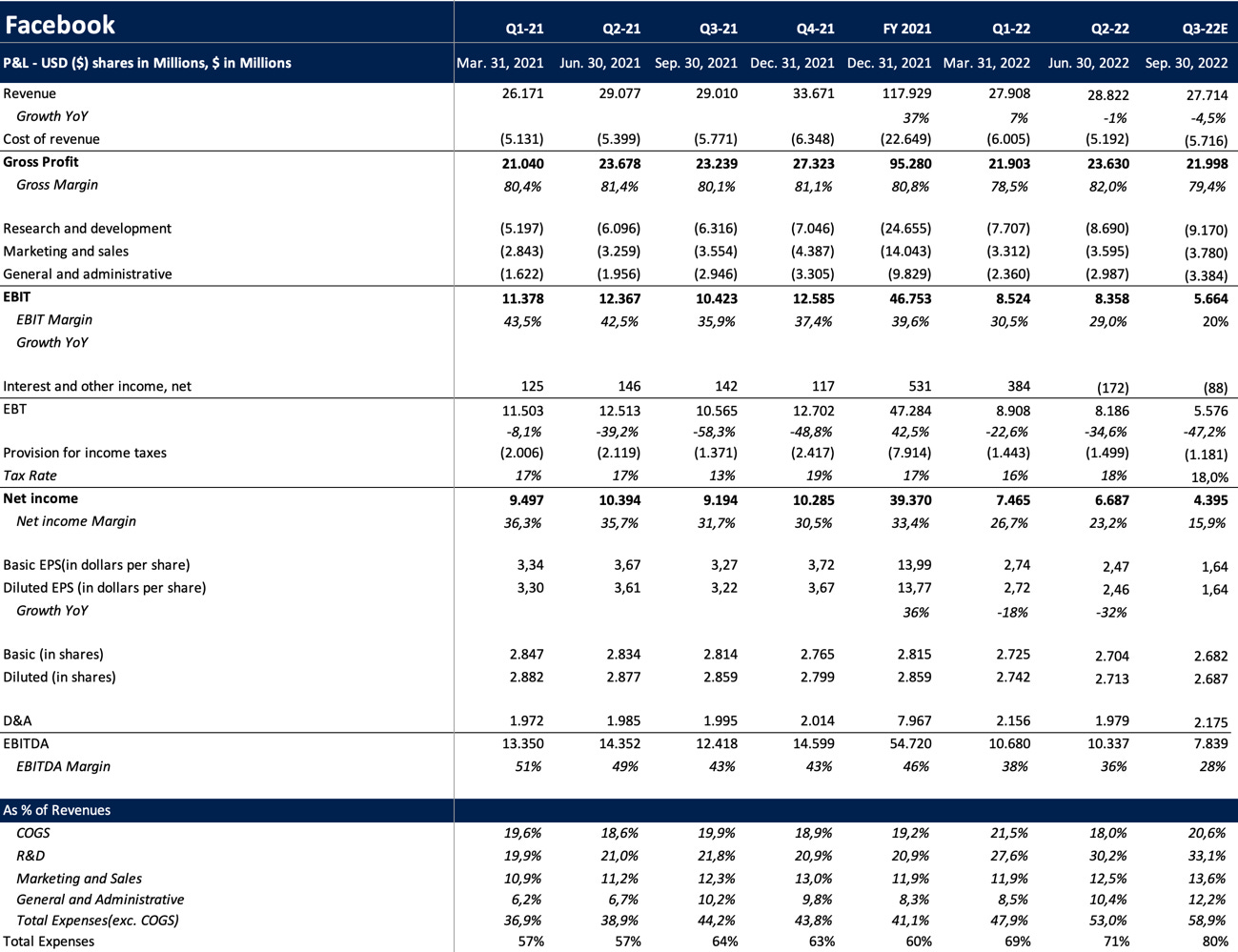1238x952 pixels.
Task: Click the Q3-21 column header
Action: point(719,29)
